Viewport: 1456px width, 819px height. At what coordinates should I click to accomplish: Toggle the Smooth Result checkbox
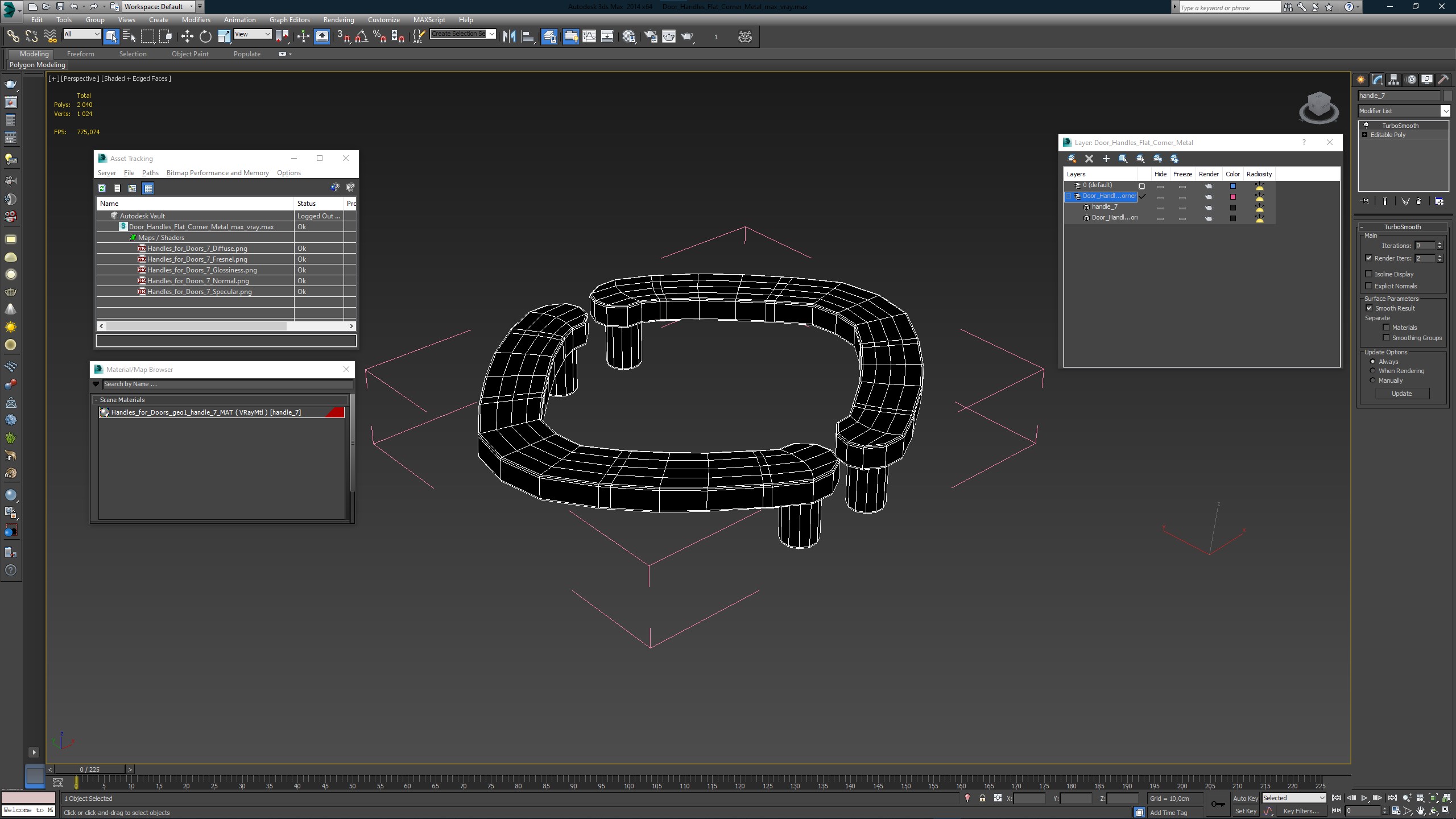coord(1369,308)
